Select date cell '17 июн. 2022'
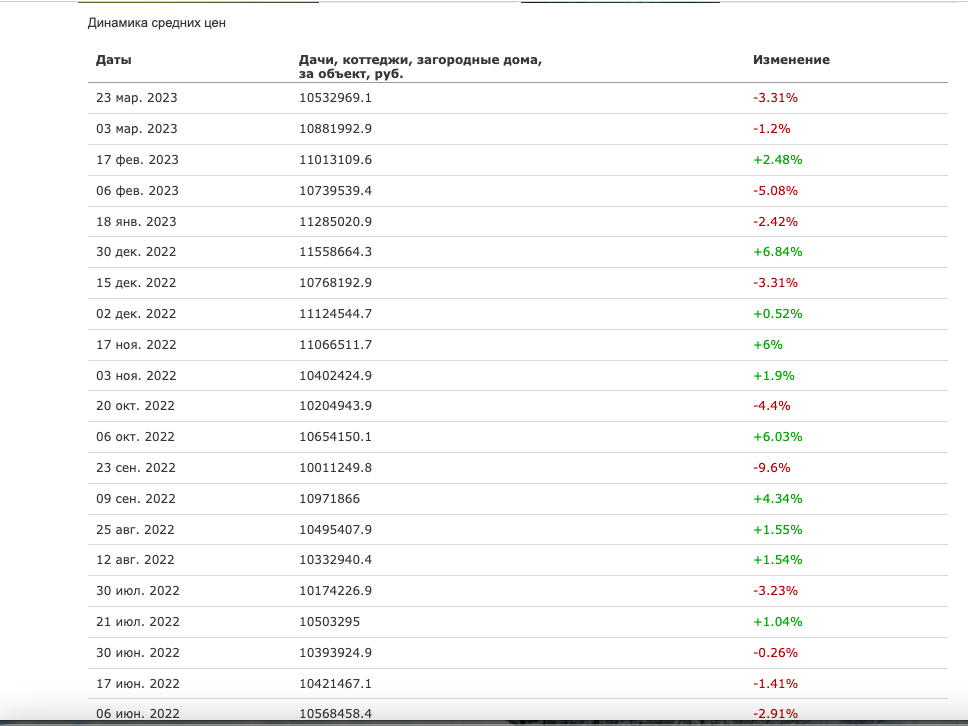968x726 pixels. [138, 683]
